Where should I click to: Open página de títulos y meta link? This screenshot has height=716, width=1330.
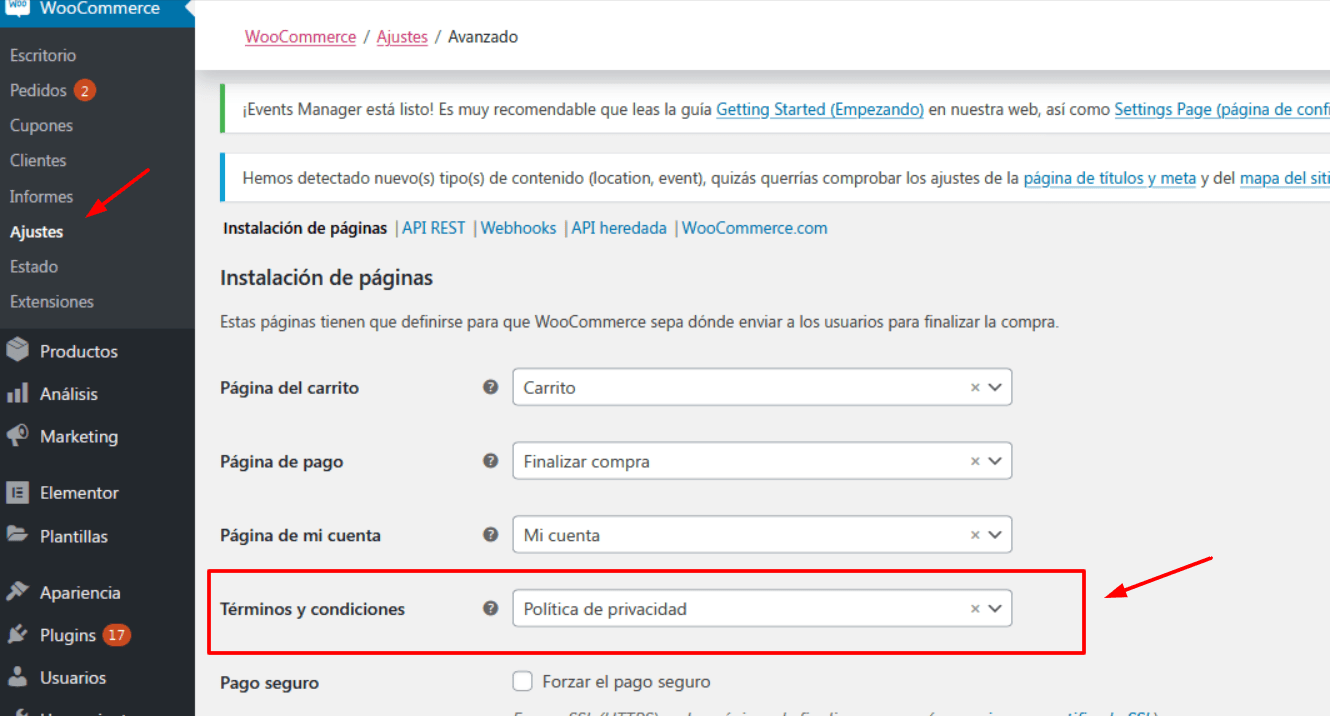[x=1110, y=178]
